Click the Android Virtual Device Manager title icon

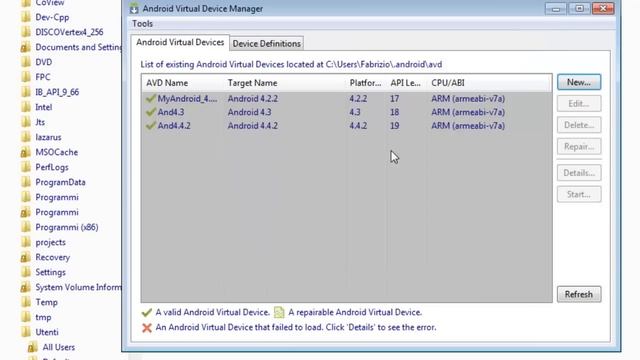(134, 9)
